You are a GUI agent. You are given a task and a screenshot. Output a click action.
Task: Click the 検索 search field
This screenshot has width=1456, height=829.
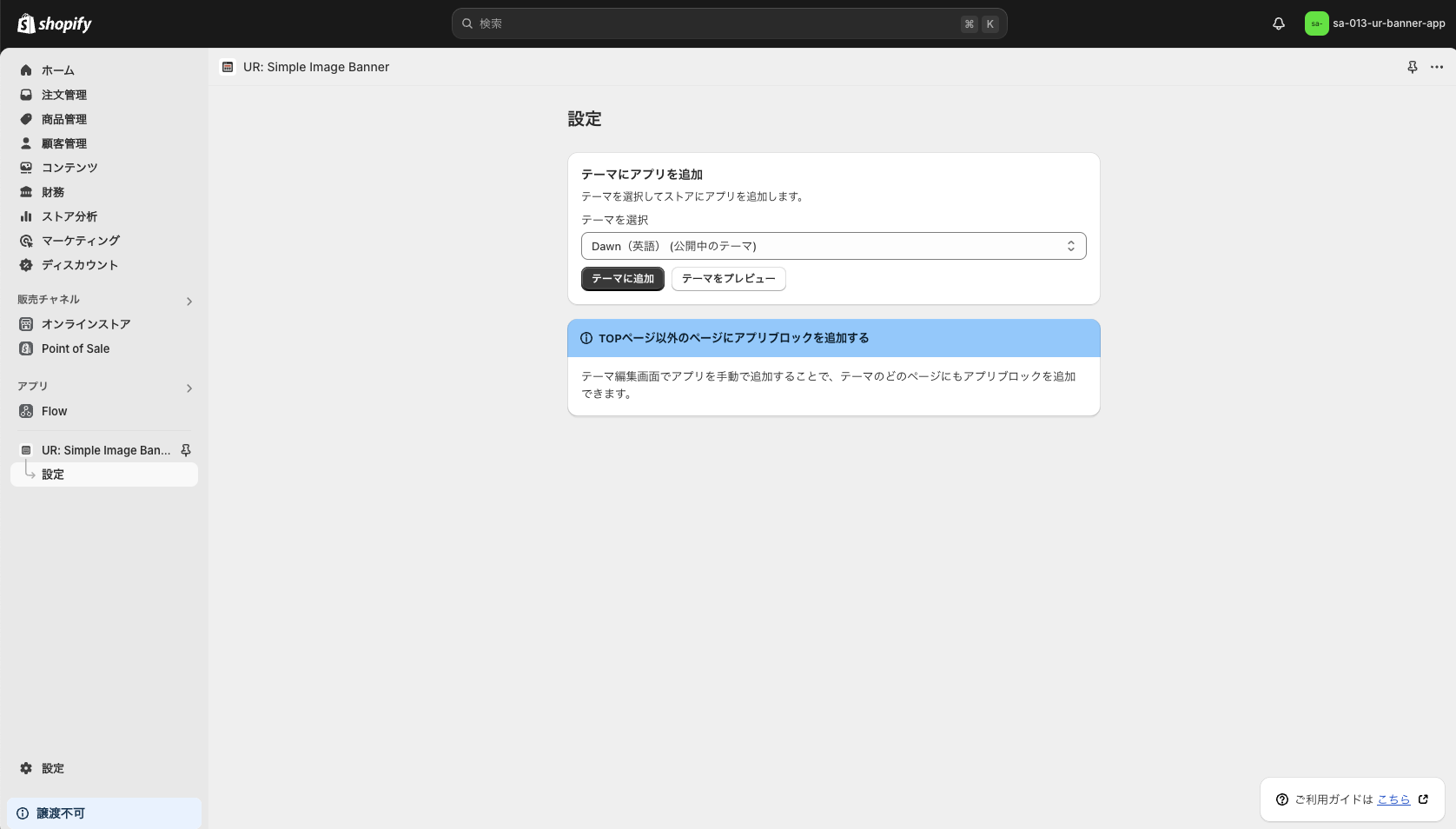click(x=730, y=23)
